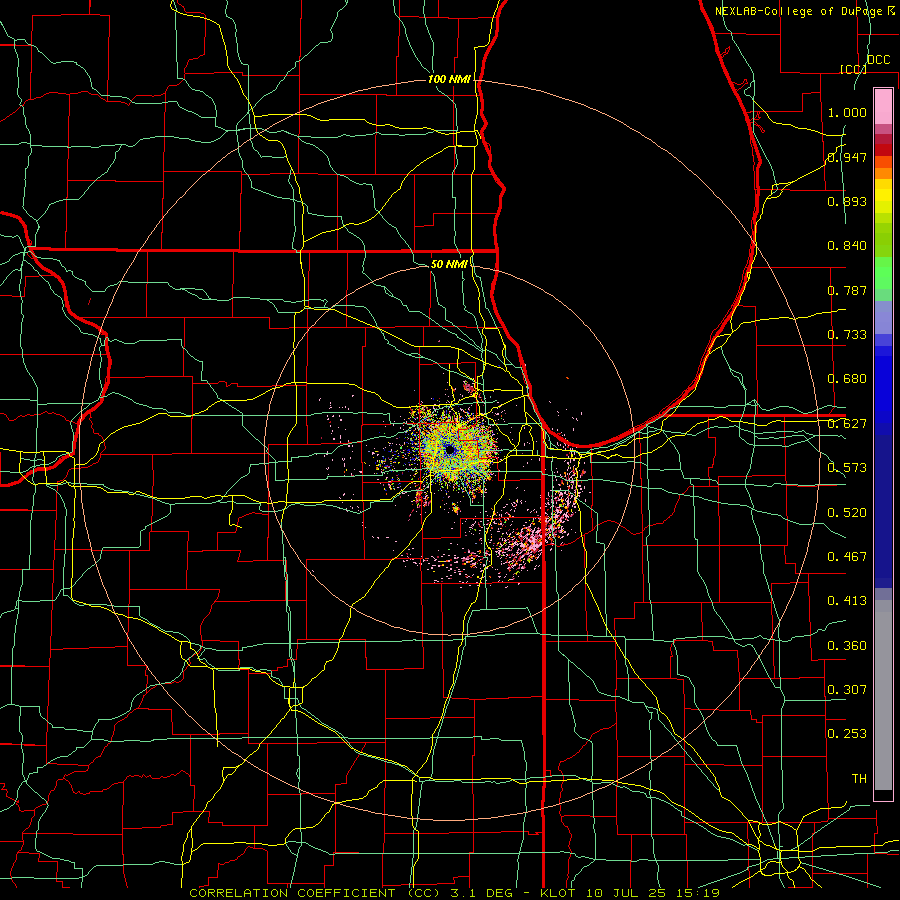Pick the orange segment of color bar

[x=883, y=173]
